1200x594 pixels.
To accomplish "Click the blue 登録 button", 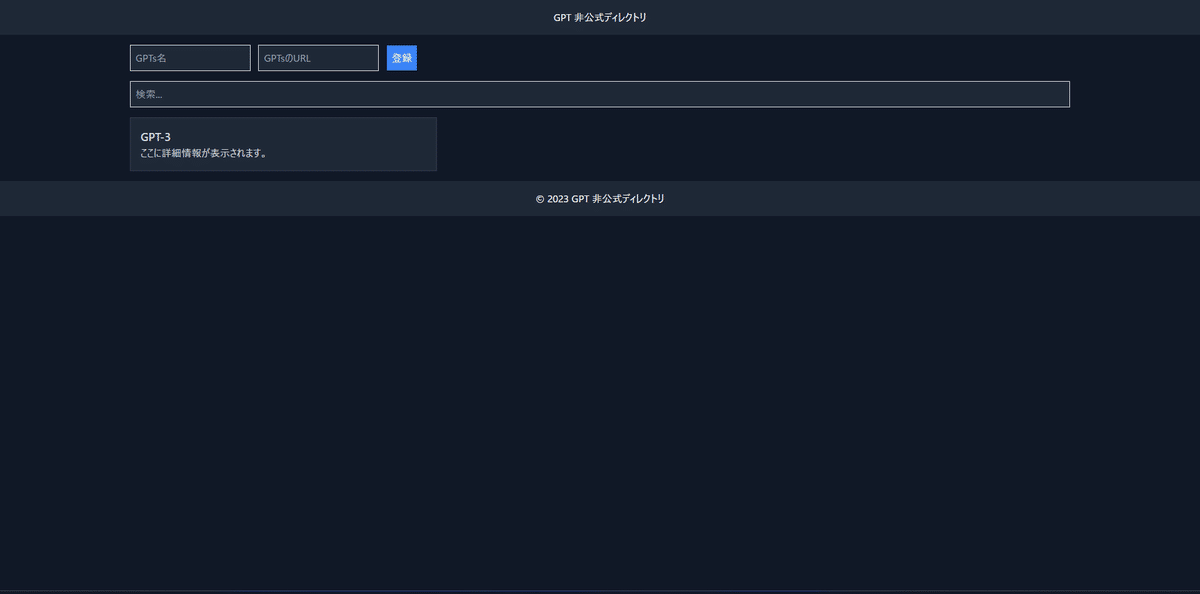I will pyautogui.click(x=402, y=58).
